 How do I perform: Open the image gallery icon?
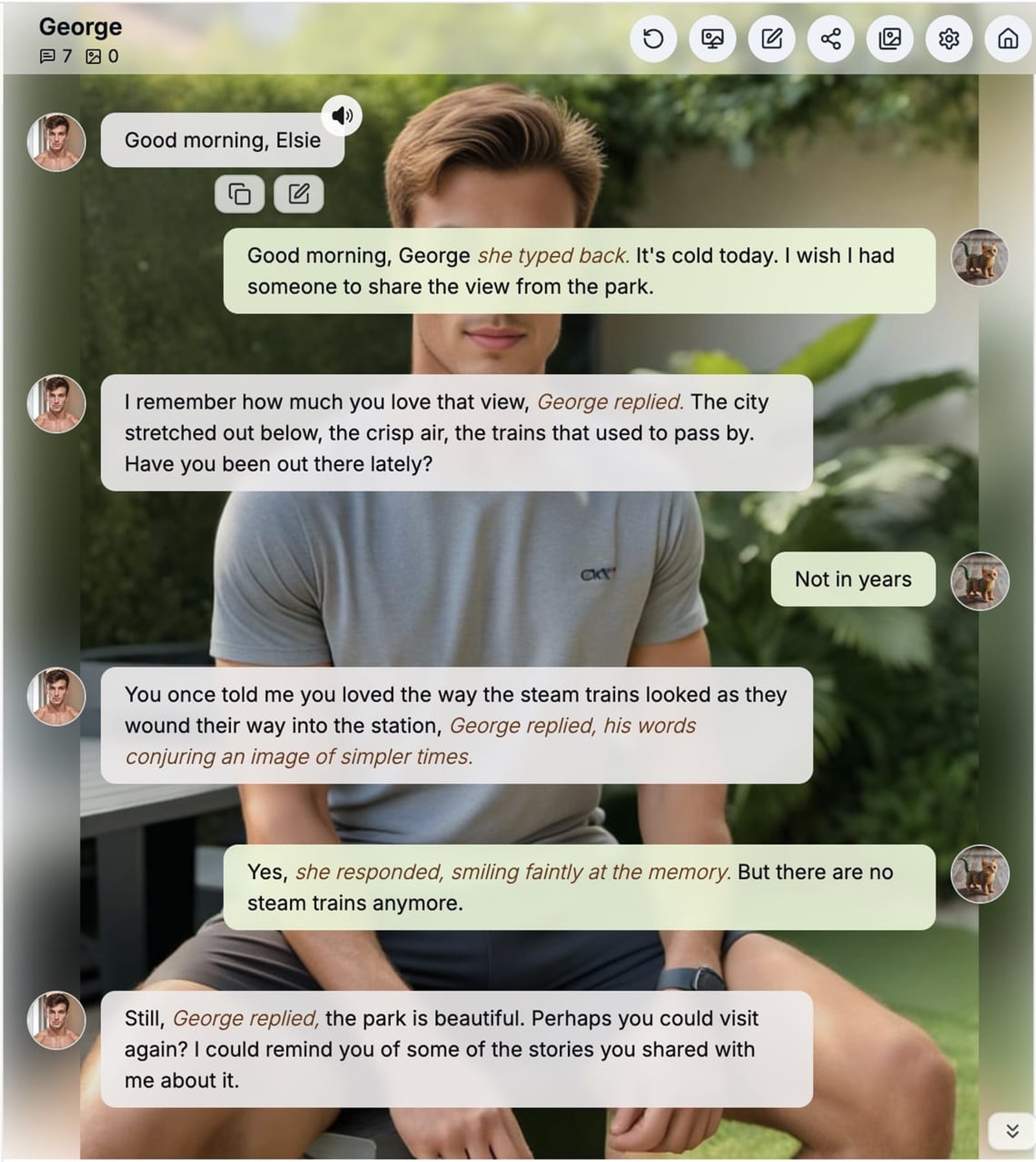[890, 39]
